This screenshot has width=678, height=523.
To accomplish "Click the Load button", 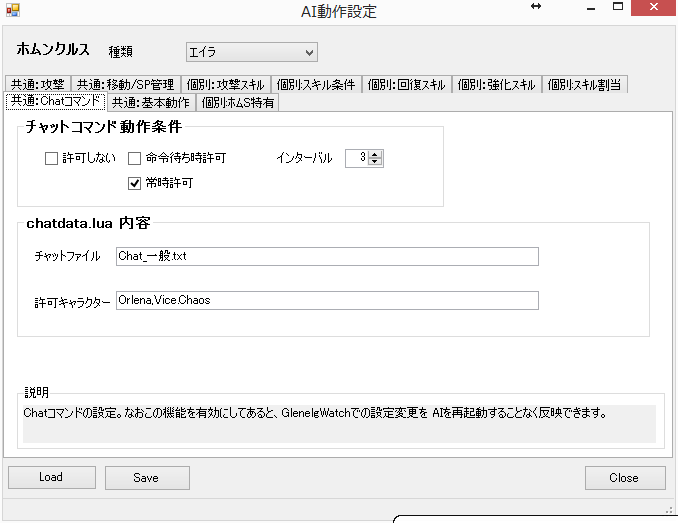I will [x=52, y=478].
